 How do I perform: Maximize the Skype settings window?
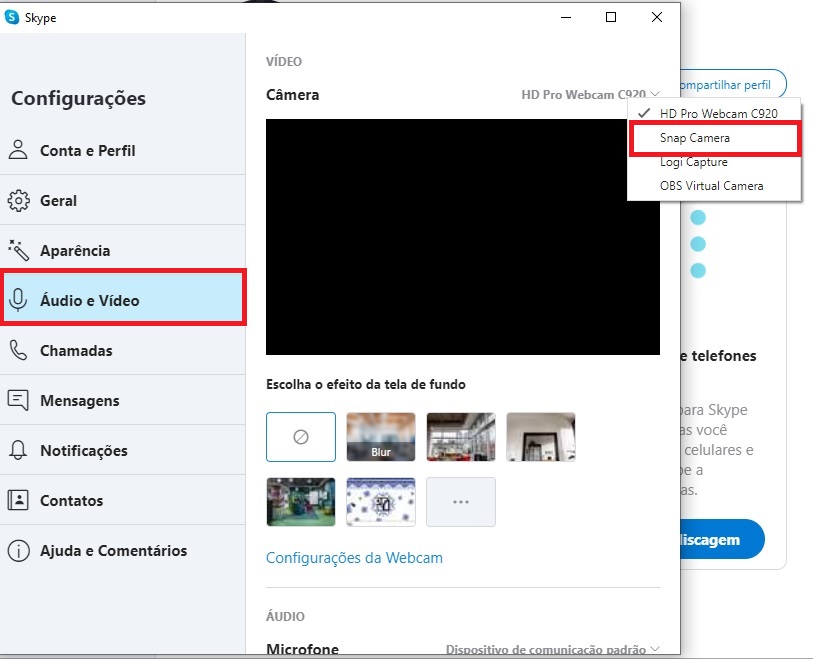611,17
